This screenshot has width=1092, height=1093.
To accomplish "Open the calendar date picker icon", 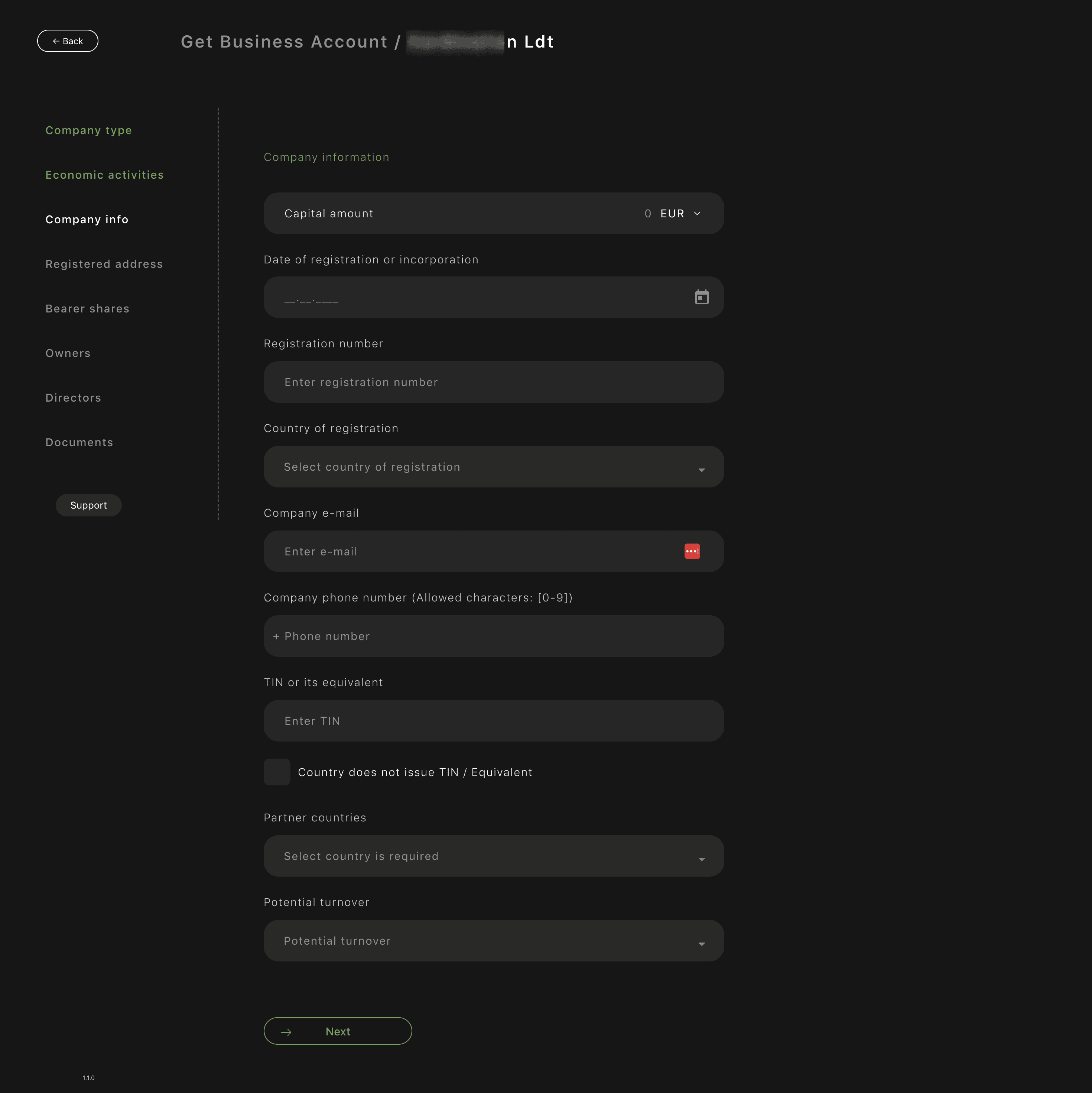I will 701,297.
